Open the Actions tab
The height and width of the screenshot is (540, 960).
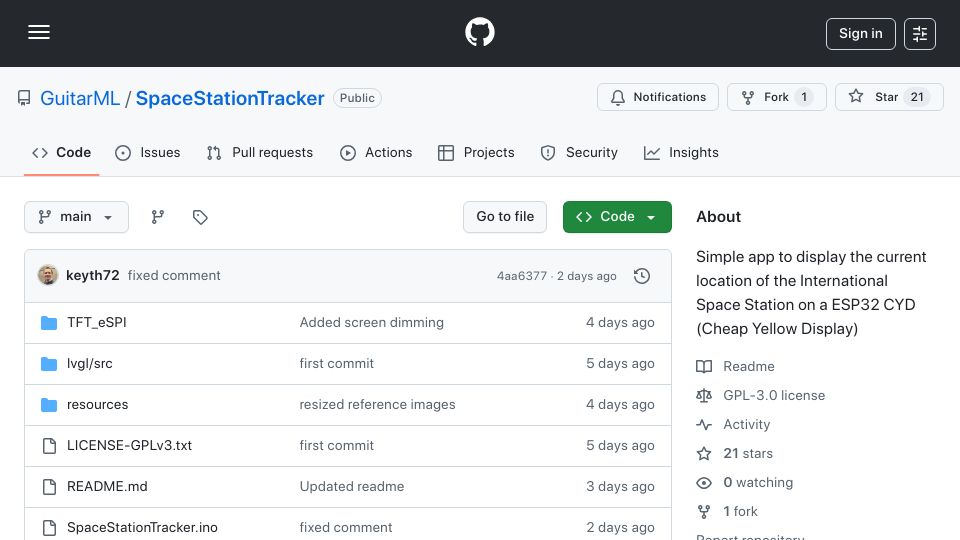[x=376, y=152]
